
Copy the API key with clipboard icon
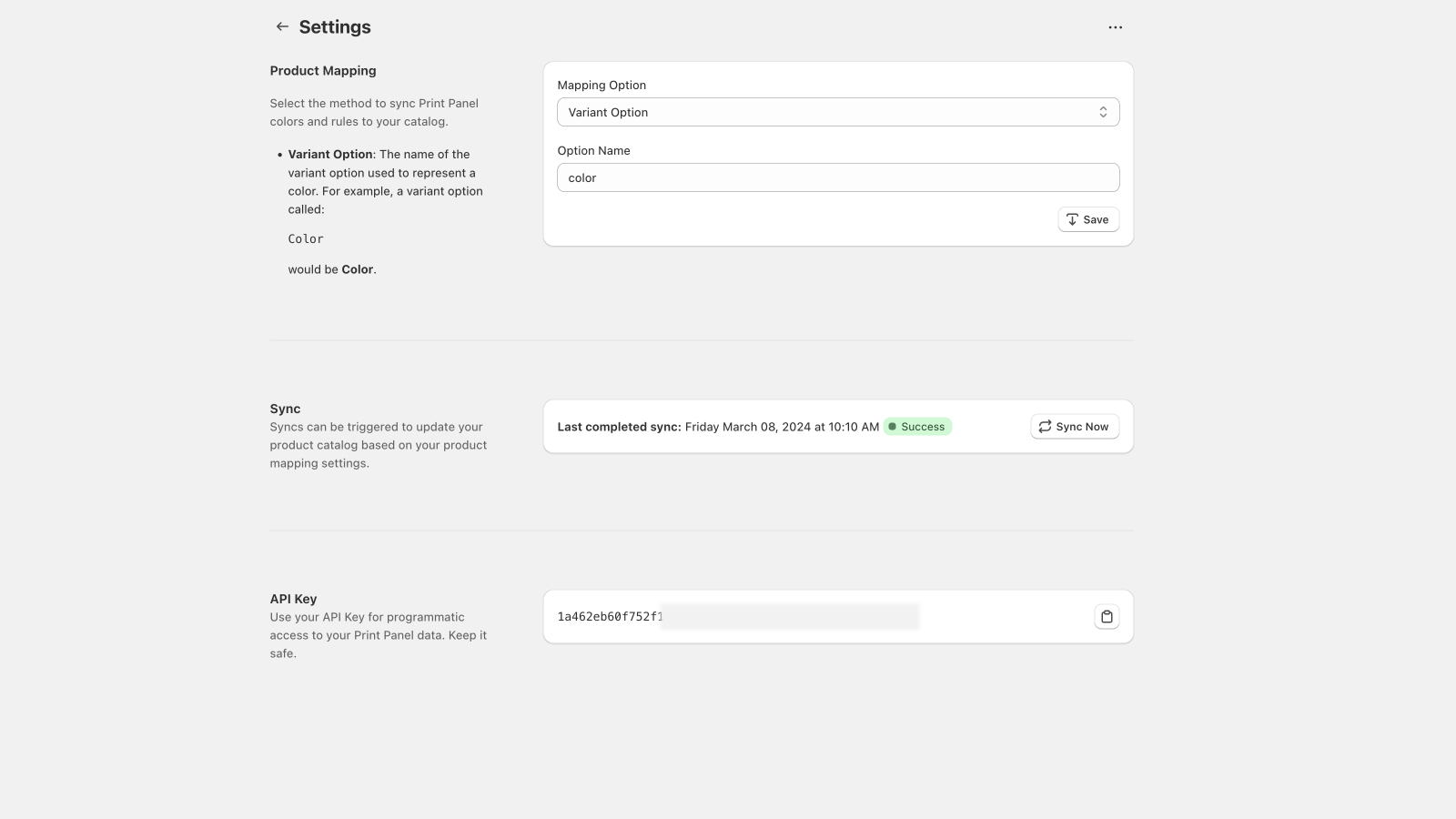tap(1107, 617)
